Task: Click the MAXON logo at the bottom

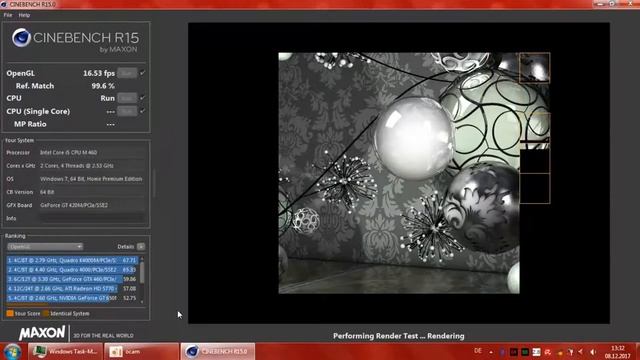Action: point(42,333)
